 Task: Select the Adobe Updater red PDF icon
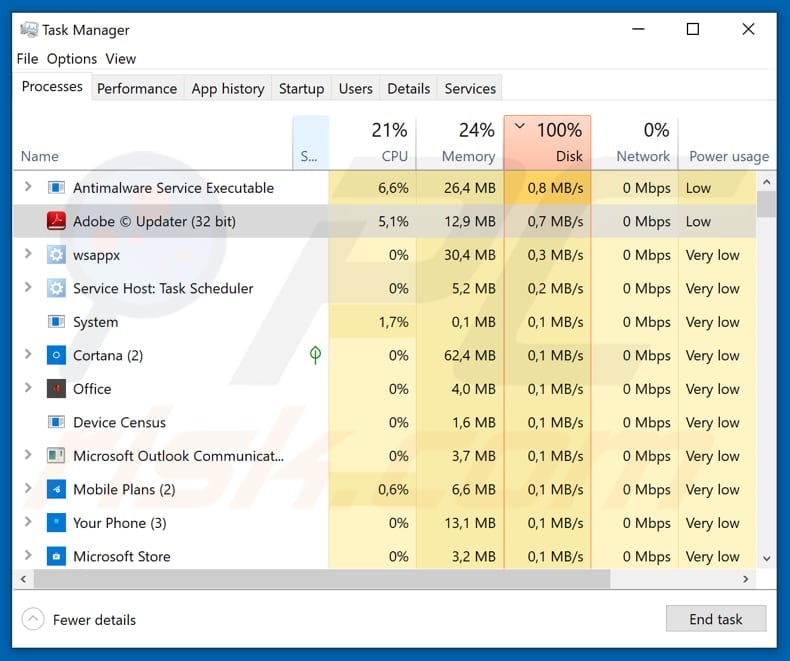click(x=56, y=221)
